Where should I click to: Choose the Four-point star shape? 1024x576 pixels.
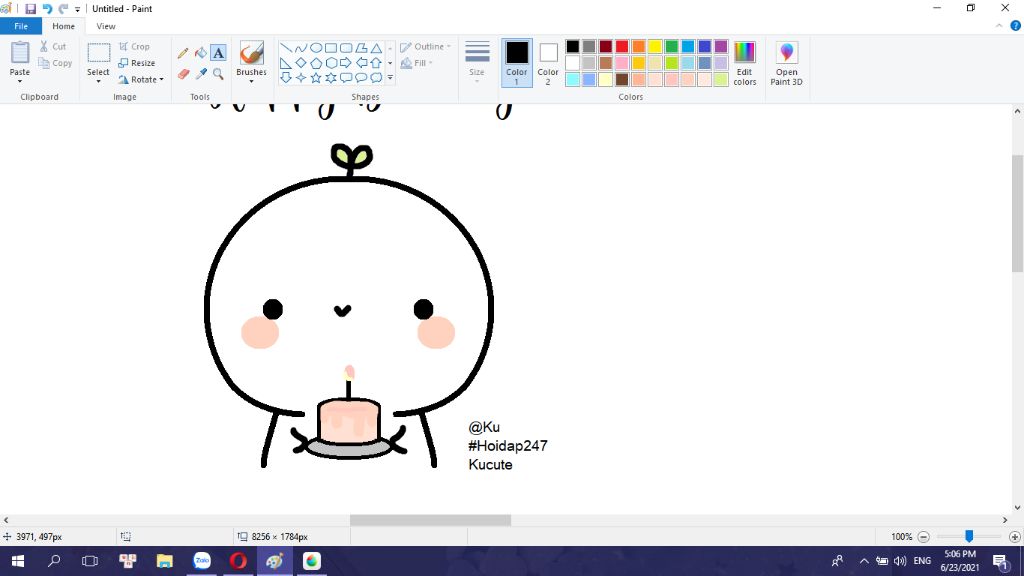(300, 78)
